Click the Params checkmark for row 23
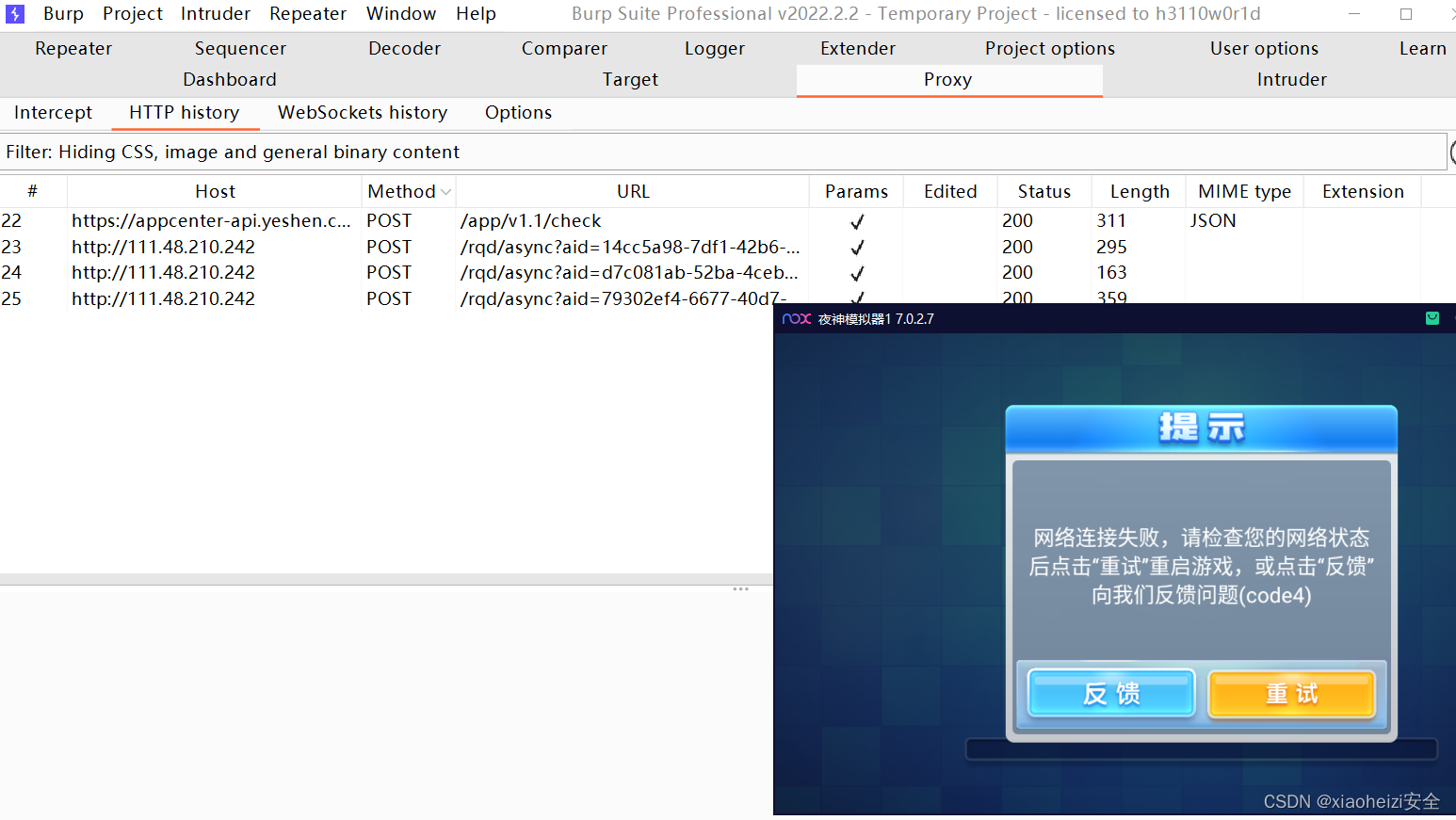Image resolution: width=1456 pixels, height=820 pixels. pos(857,248)
